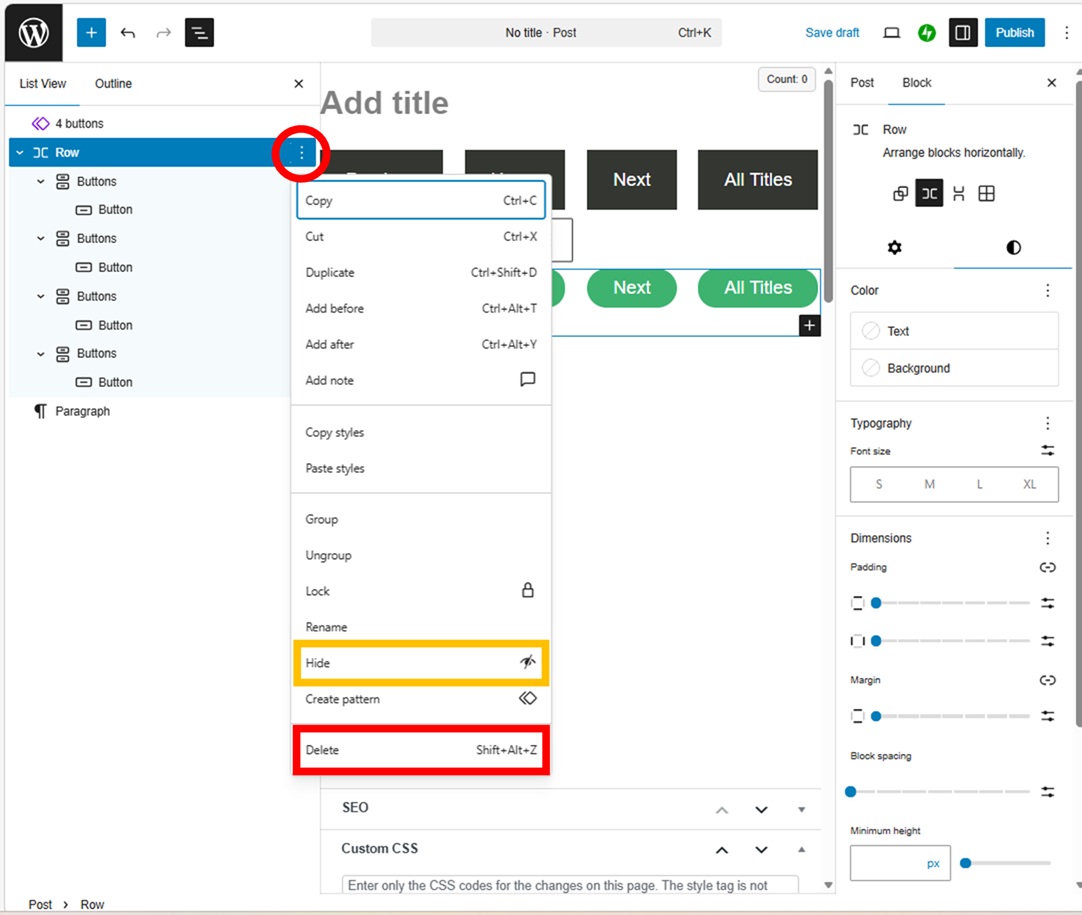This screenshot has height=915, width=1082.
Task: Open the Jetpack icon in top bar
Action: tap(927, 32)
